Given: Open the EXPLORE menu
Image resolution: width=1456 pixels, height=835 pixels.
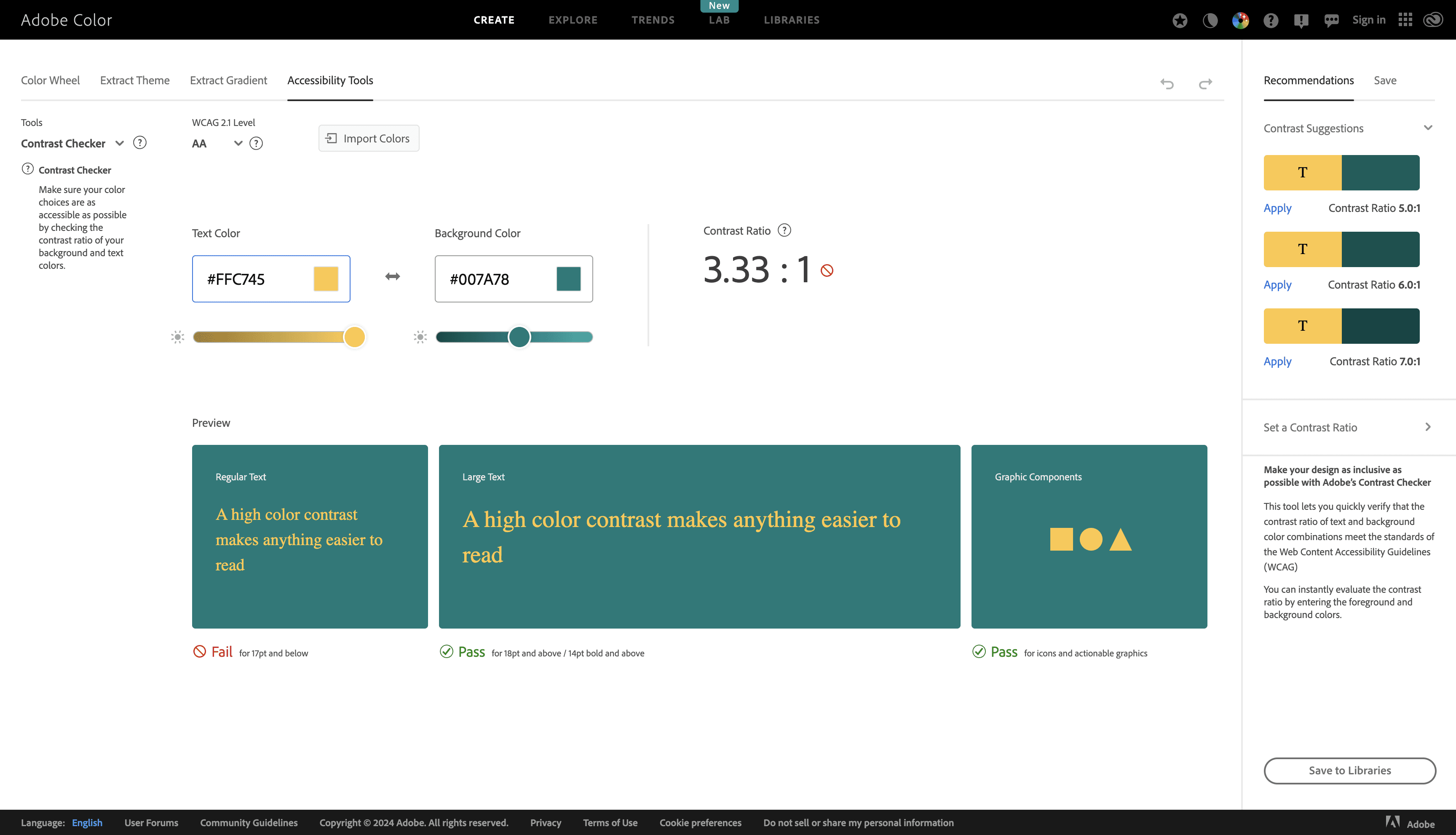Looking at the screenshot, I should 573,20.
